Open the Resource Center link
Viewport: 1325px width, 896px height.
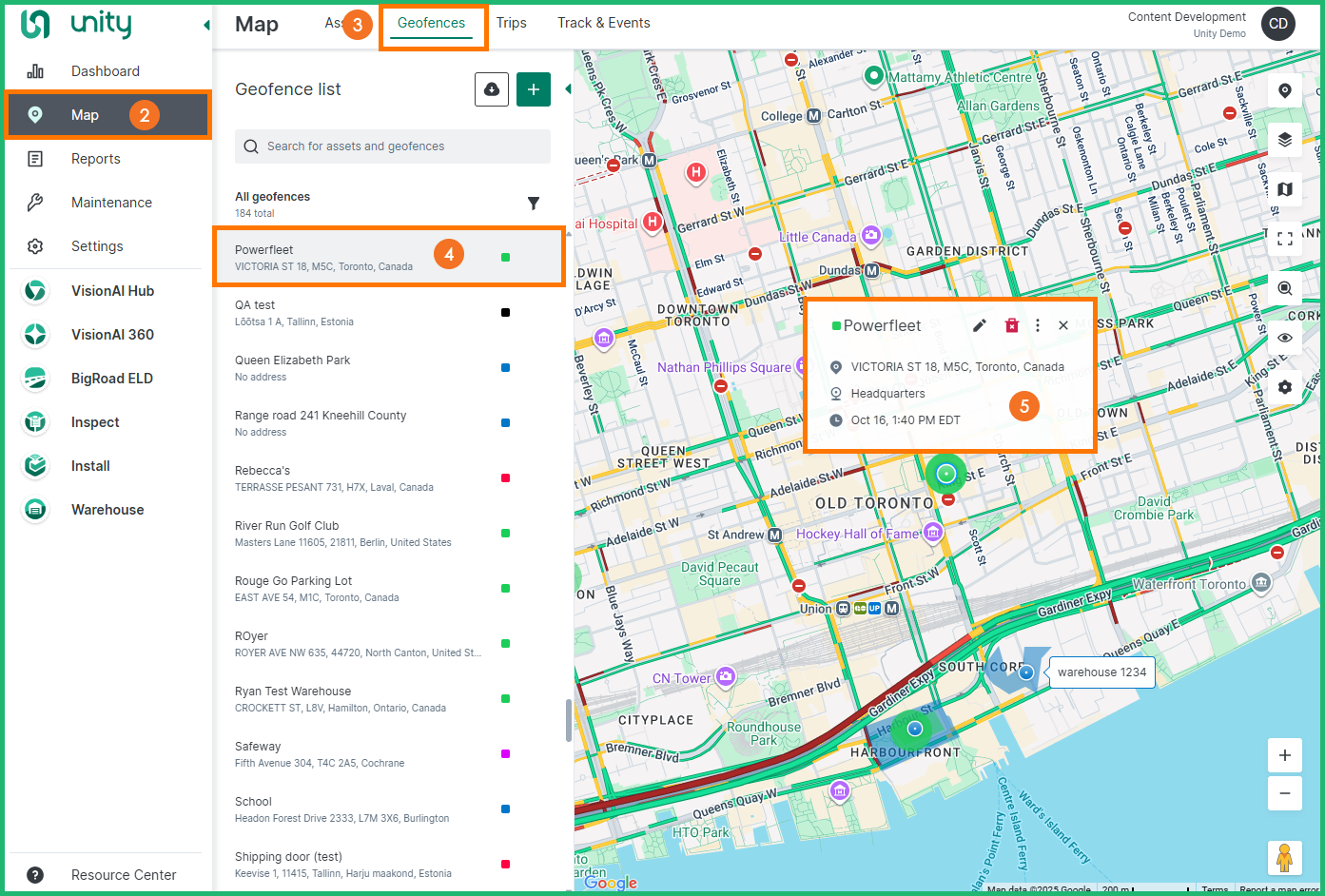click(124, 875)
